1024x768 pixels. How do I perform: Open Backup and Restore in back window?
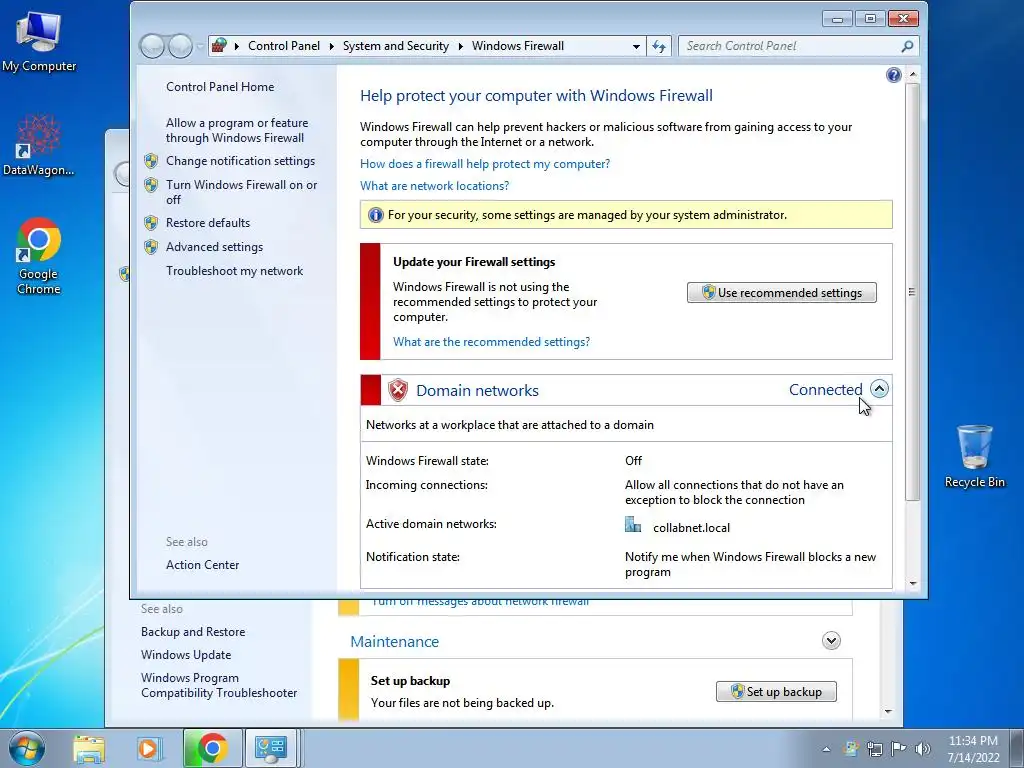(x=193, y=632)
